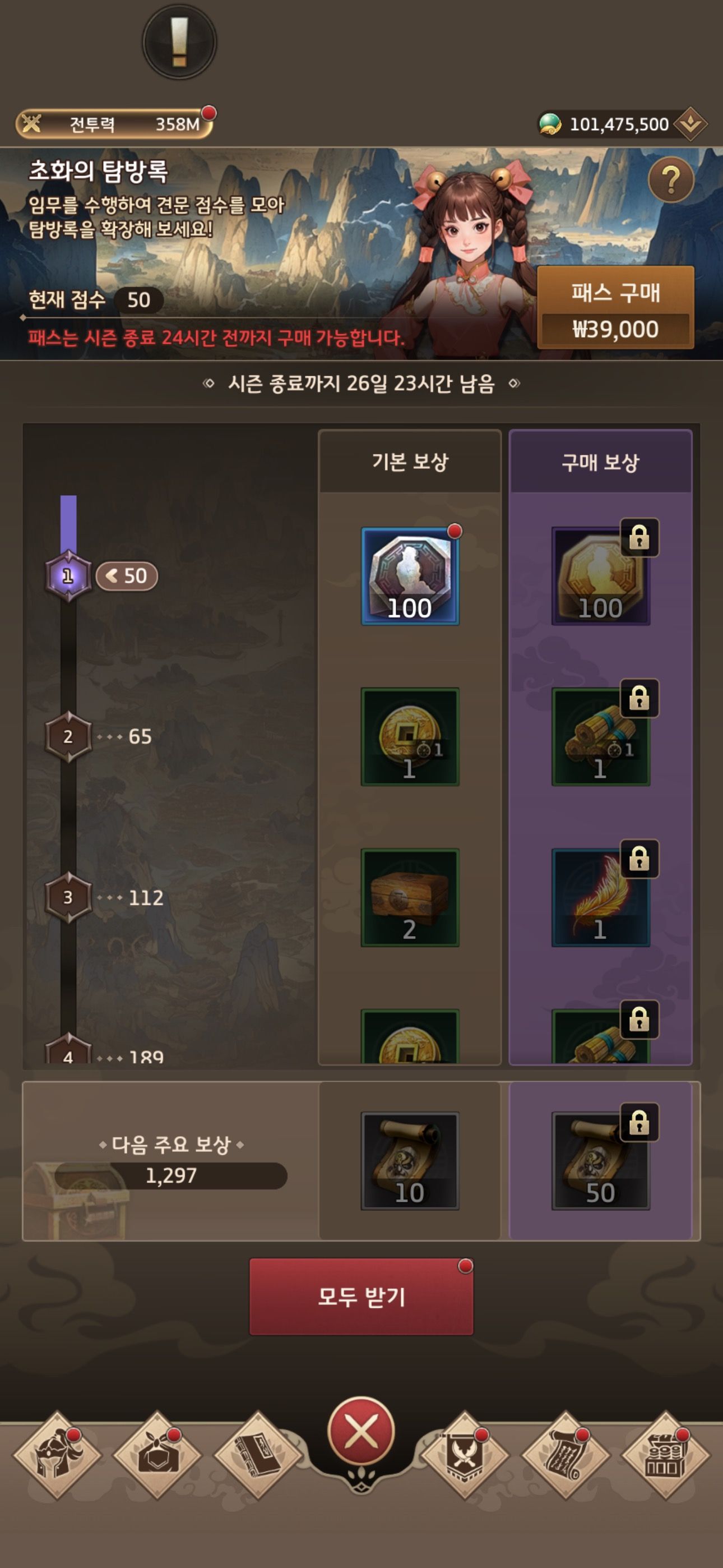723x1568 pixels.
Task: Tap the exclamation alert icon at top
Action: (179, 41)
